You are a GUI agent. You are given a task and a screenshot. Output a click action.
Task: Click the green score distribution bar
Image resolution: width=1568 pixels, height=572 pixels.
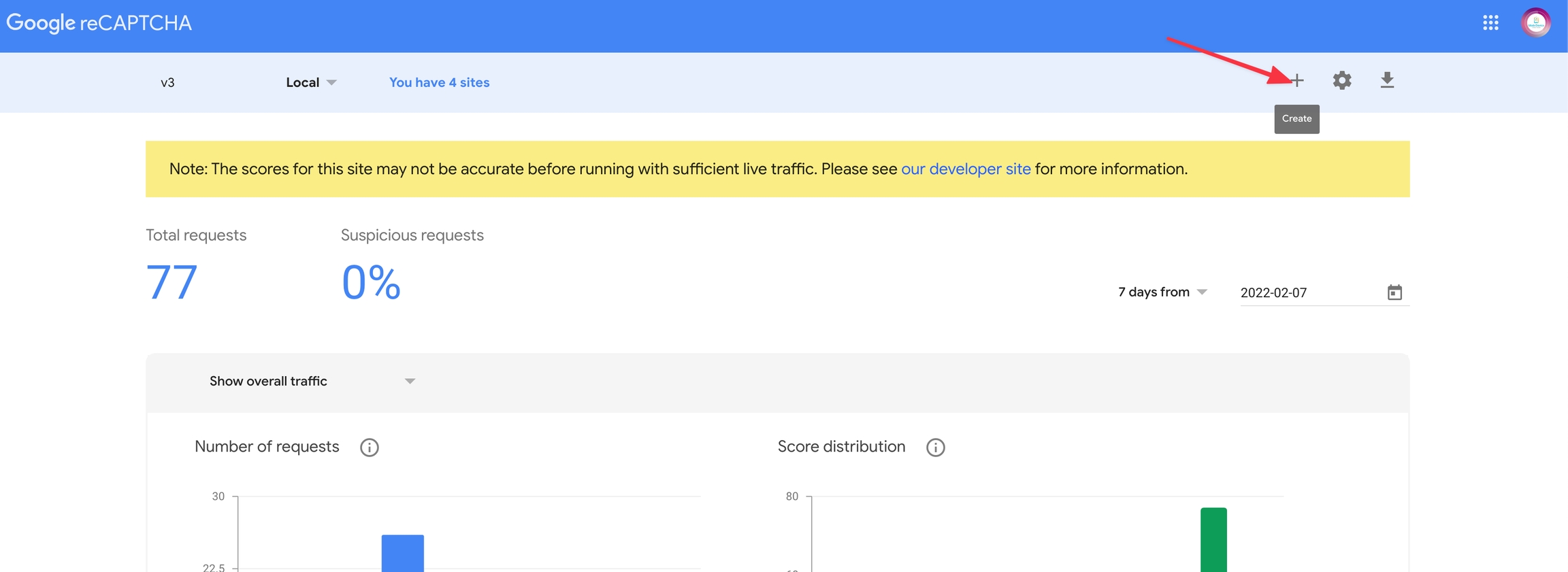(1213, 539)
